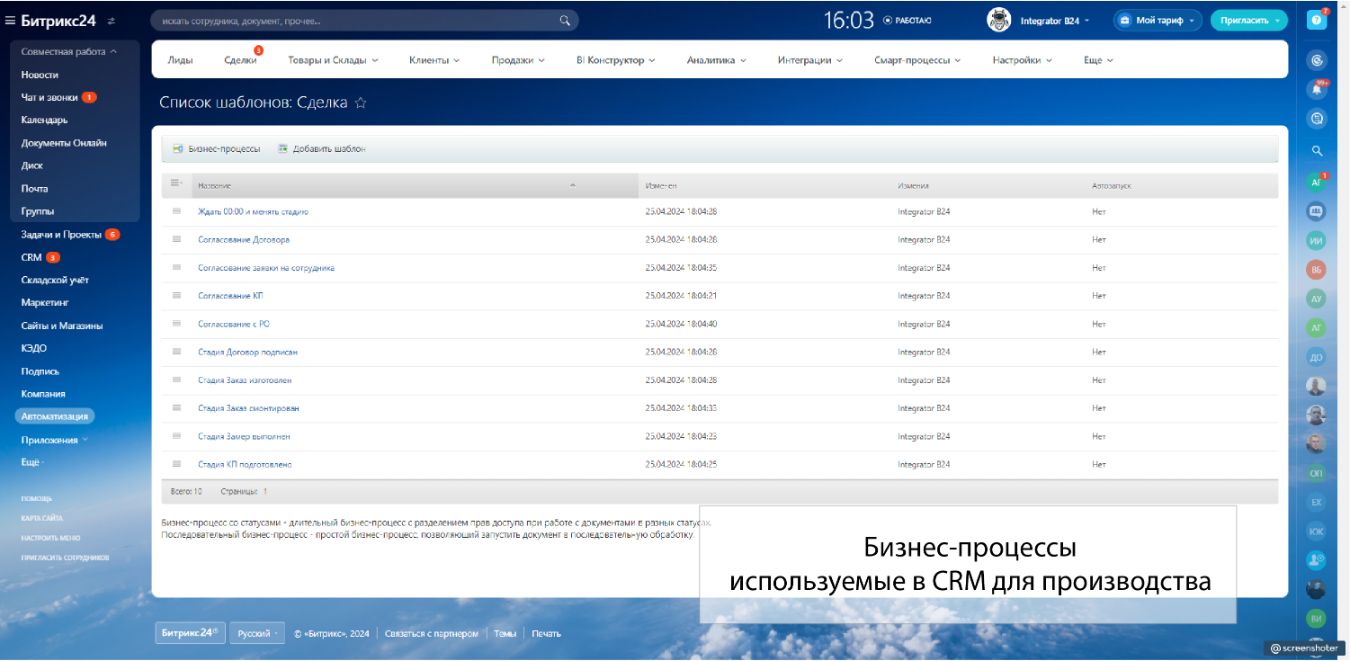This screenshot has height=661, width=1350.
Task: Click the search magnifier icon in search bar
Action: click(565, 20)
